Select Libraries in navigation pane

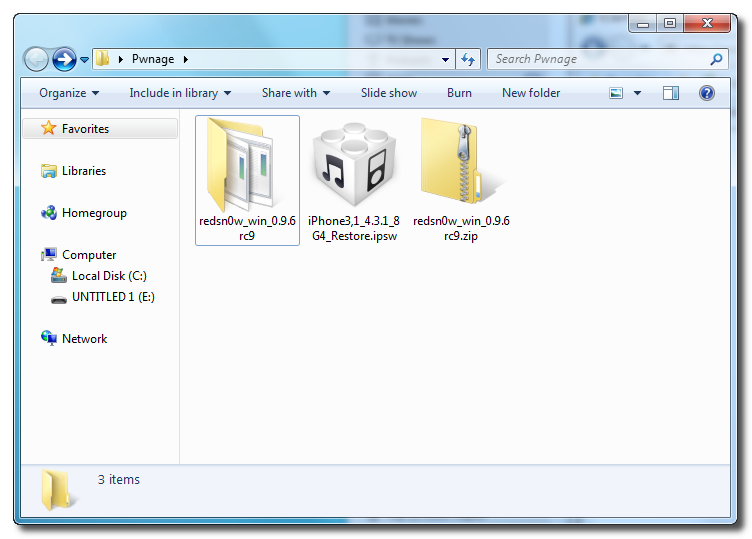(84, 171)
